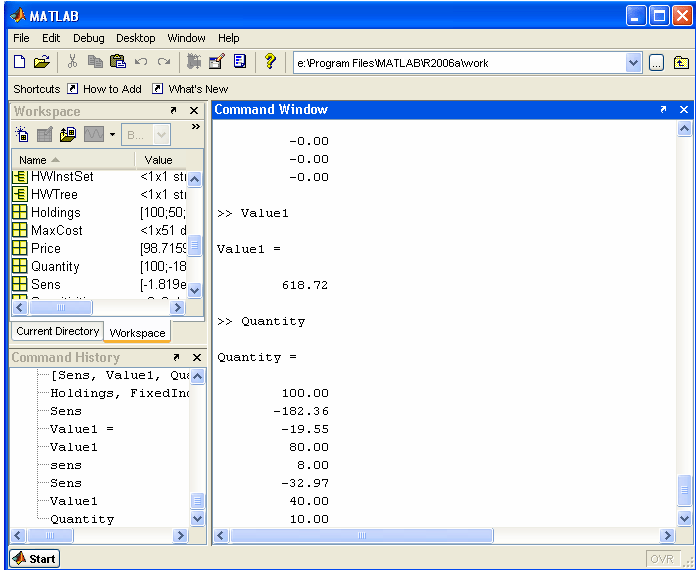The image size is (698, 574).
Task: Paste using the clipboard icon
Action: click(x=118, y=62)
